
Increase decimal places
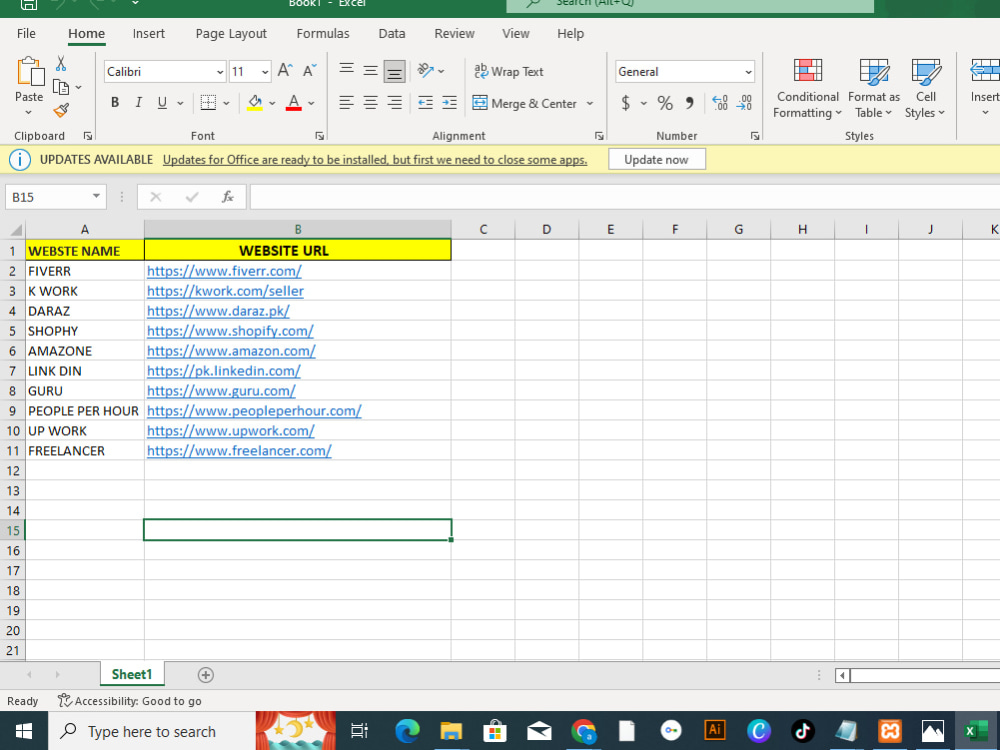click(719, 103)
